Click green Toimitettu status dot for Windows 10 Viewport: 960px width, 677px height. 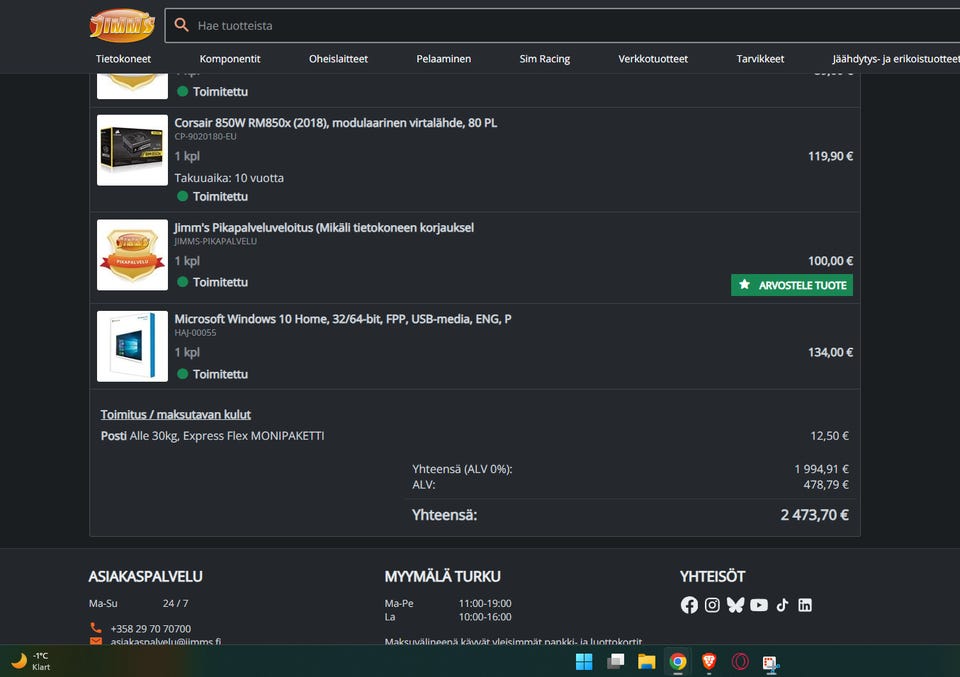point(182,373)
